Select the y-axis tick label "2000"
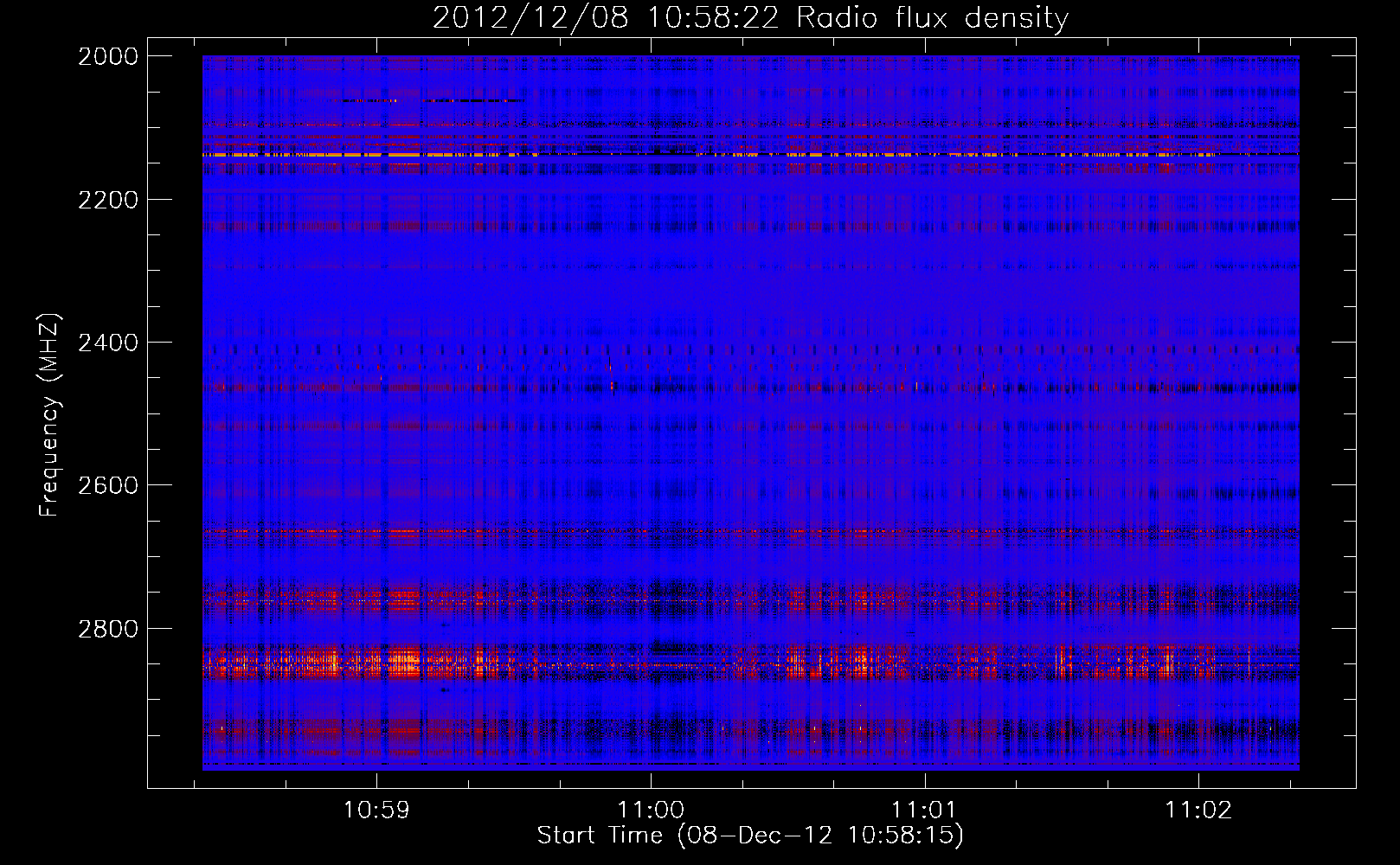The image size is (1400, 865). [108, 56]
